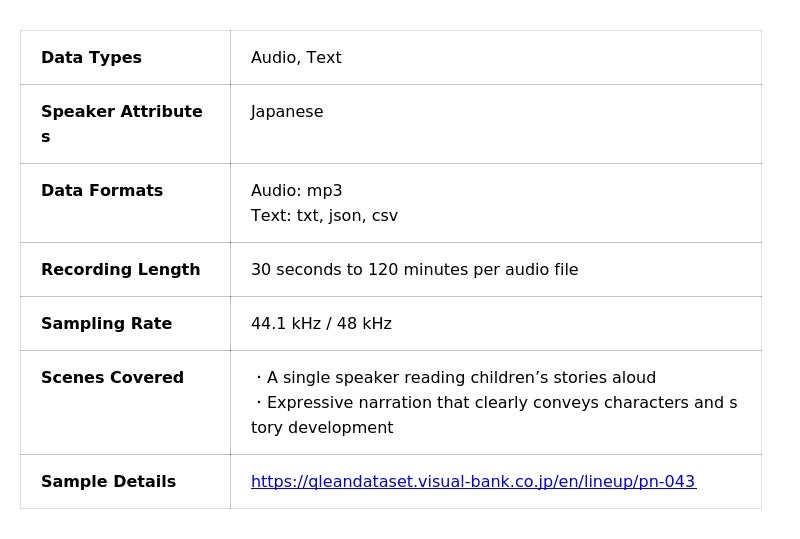
Task: Click the 'single speaker reading children's stories' line
Action: [460, 378]
